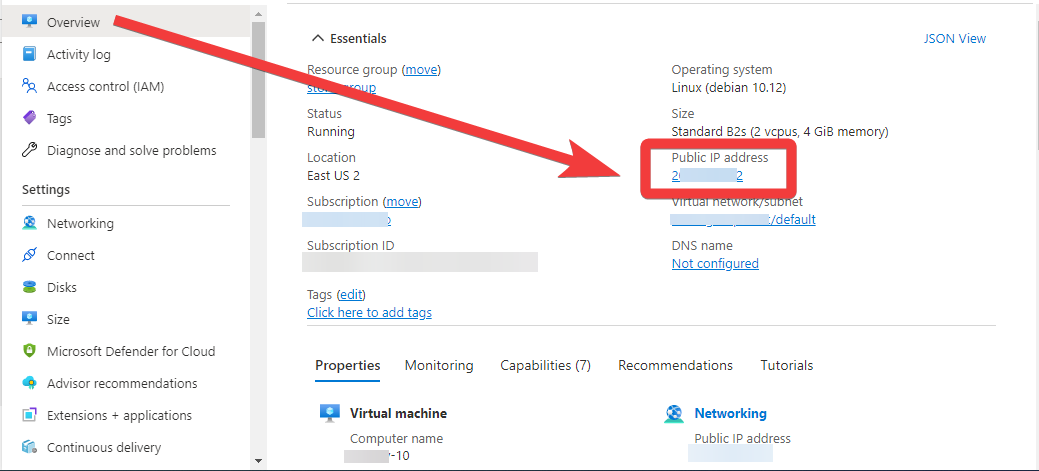Click the Connect plug icon
The image size is (1039, 471).
point(29,255)
